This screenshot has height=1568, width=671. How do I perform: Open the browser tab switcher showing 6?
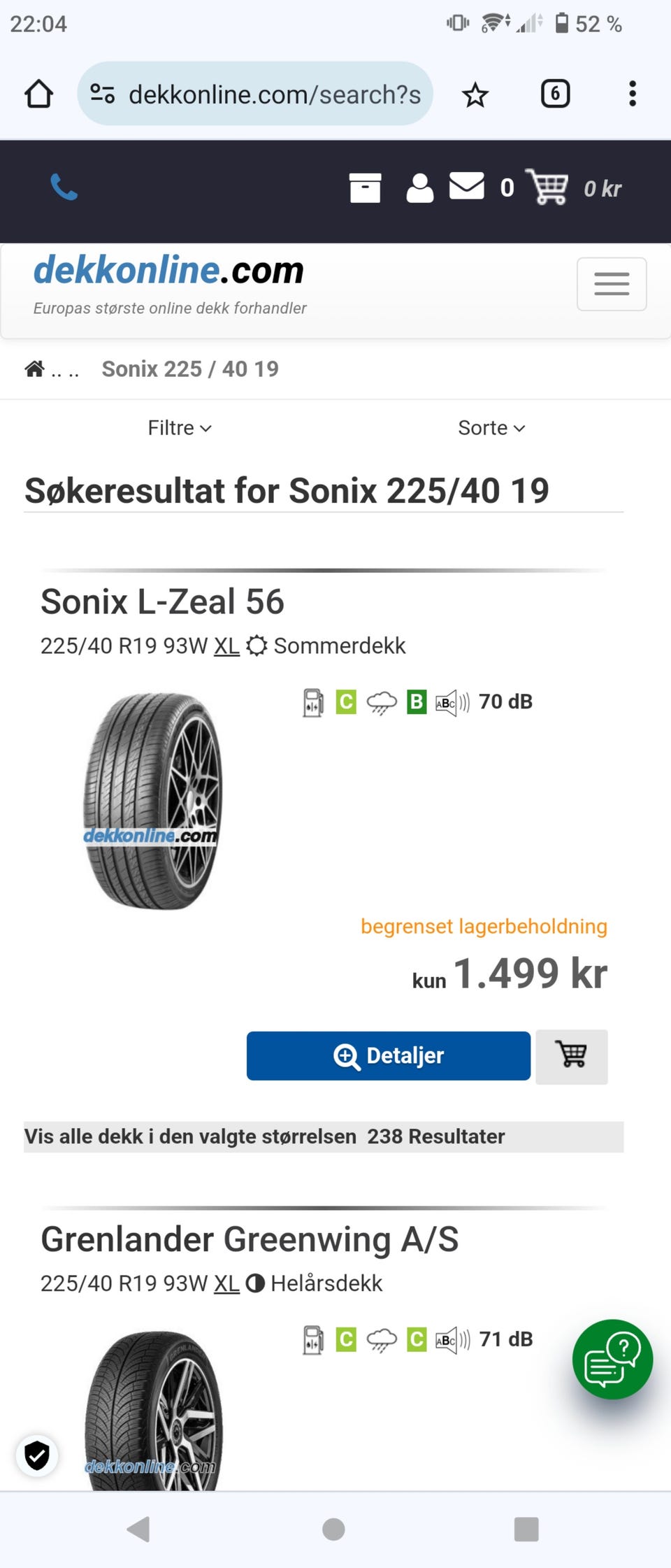pos(555,94)
